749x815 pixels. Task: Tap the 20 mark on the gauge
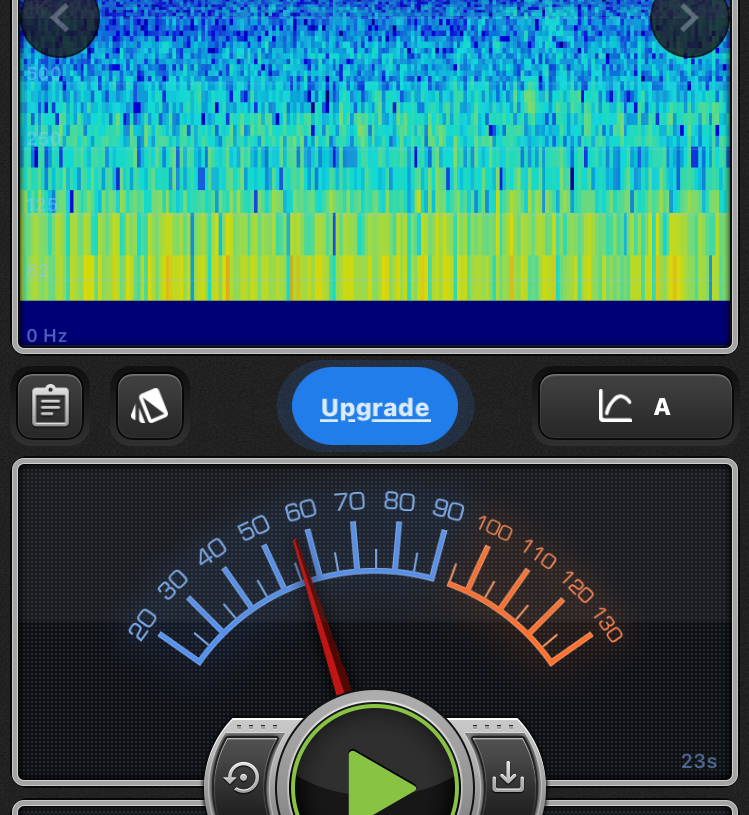point(143,625)
